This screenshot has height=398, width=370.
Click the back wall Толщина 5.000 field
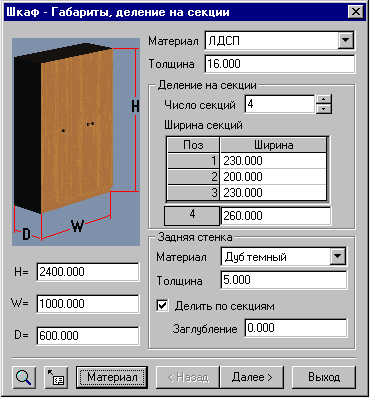284,280
